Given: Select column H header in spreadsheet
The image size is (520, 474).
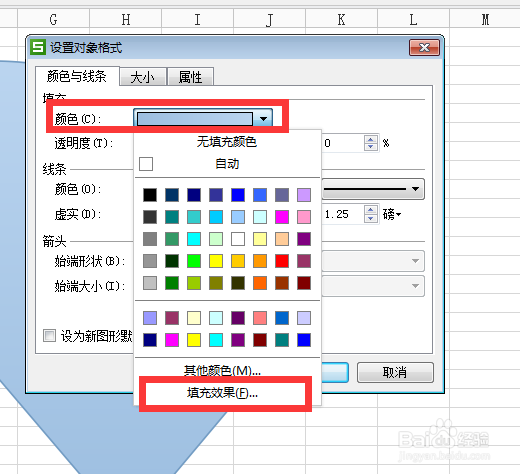Looking at the screenshot, I should [126, 19].
